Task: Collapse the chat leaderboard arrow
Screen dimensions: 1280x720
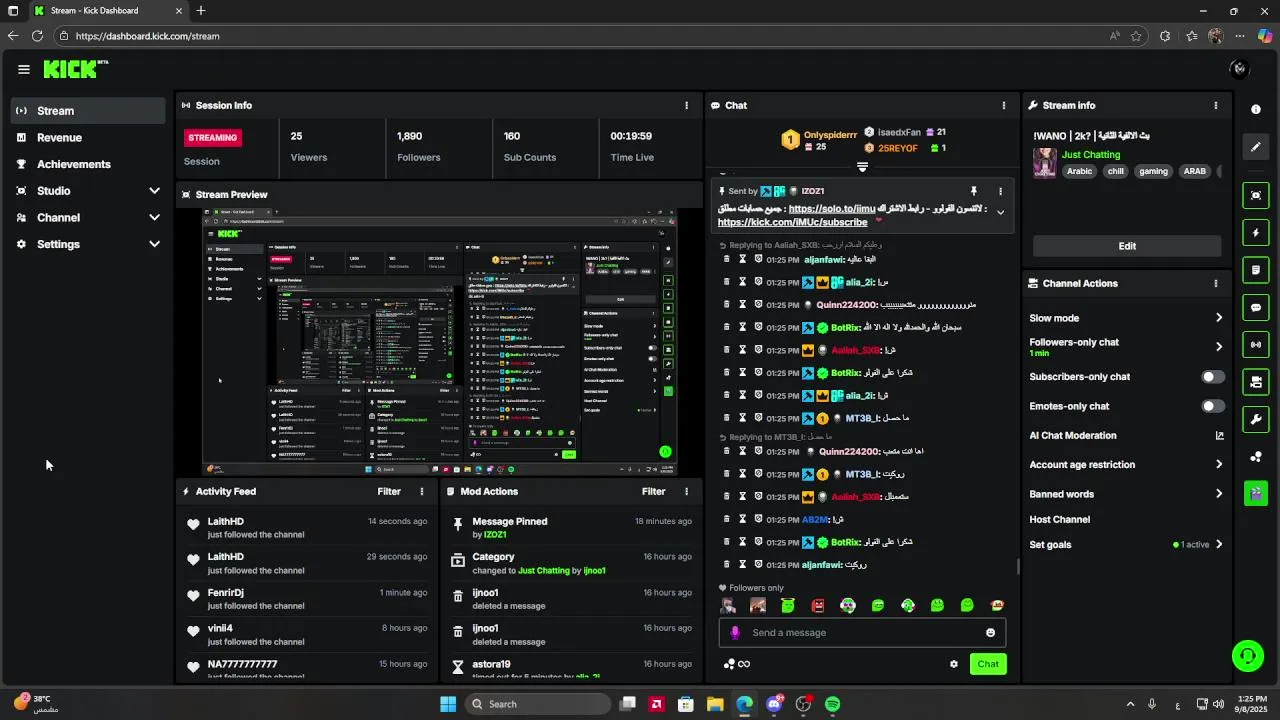Action: (862, 167)
